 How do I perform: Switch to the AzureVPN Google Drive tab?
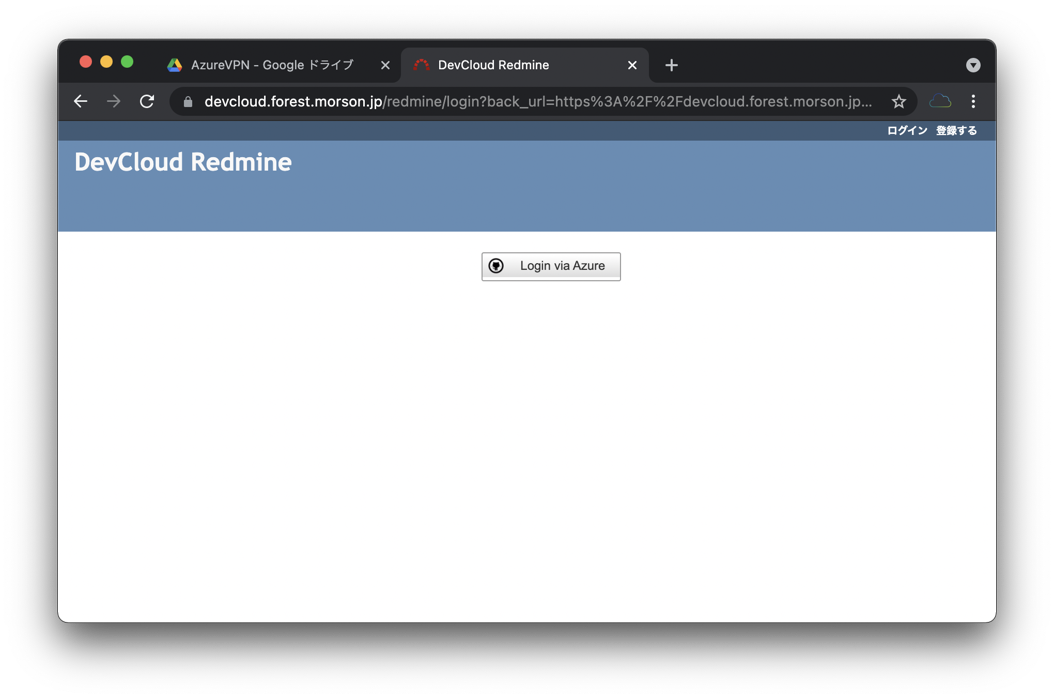270,65
